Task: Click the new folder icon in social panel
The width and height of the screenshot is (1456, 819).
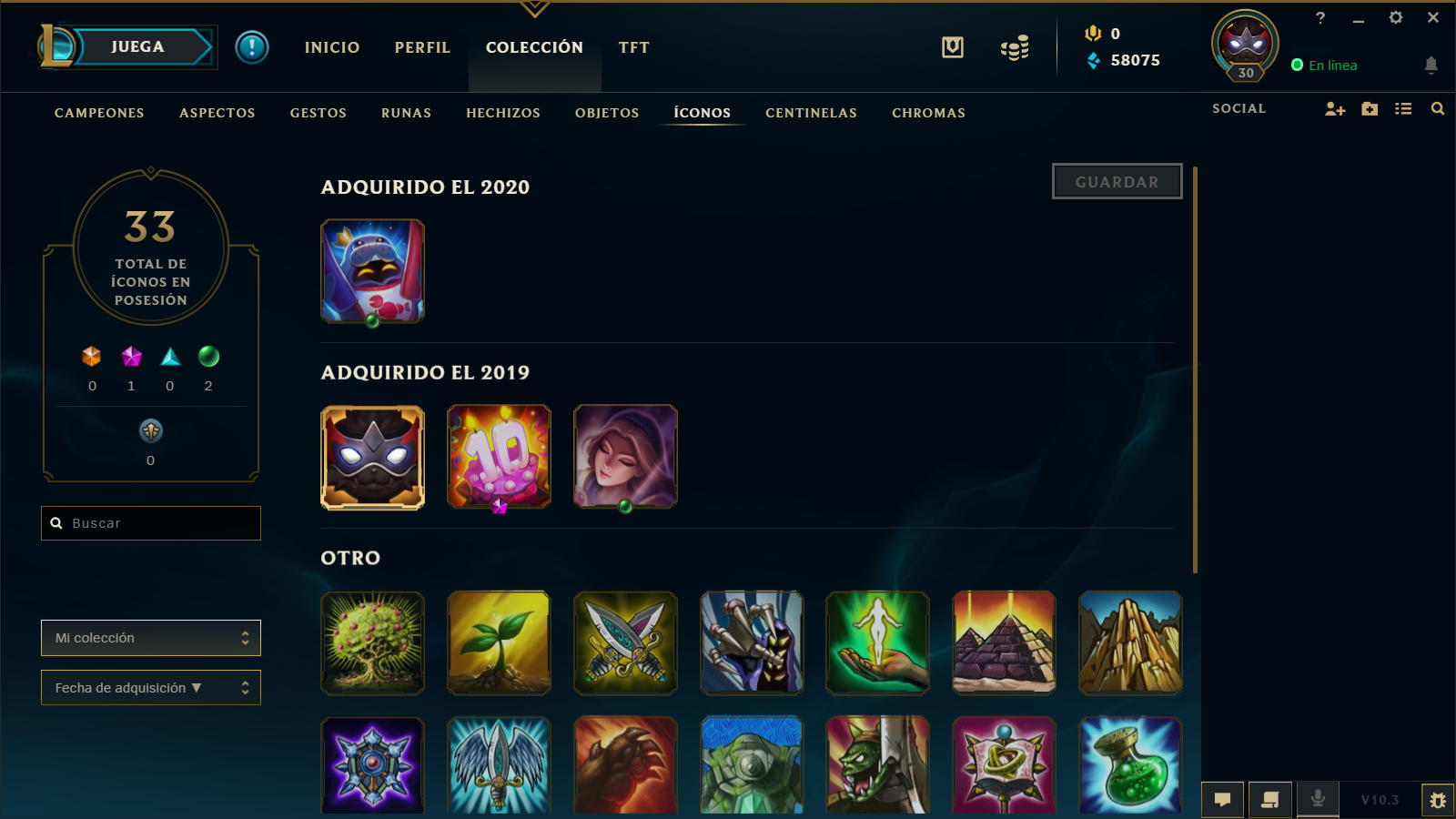Action: (x=1370, y=109)
